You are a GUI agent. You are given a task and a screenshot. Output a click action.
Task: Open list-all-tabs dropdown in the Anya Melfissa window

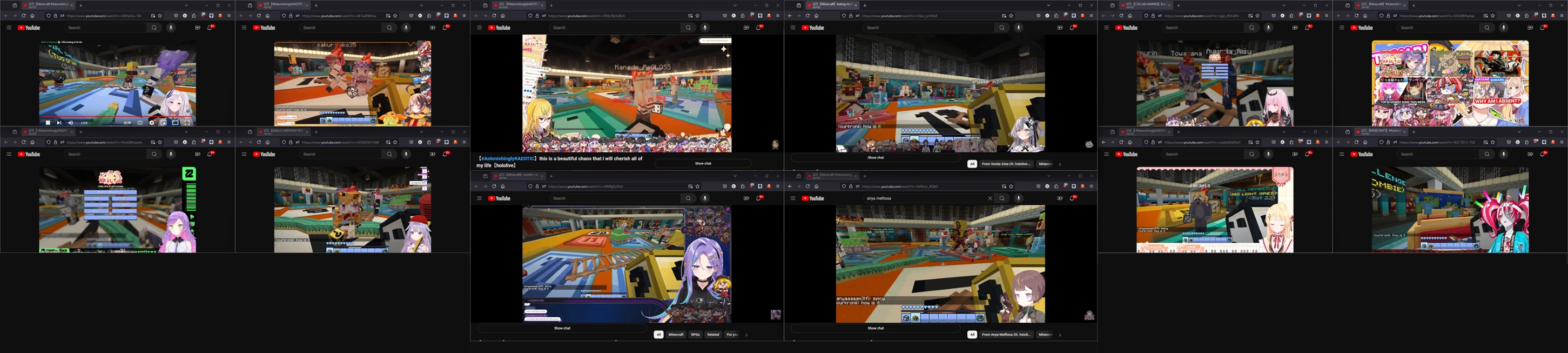(1048, 176)
